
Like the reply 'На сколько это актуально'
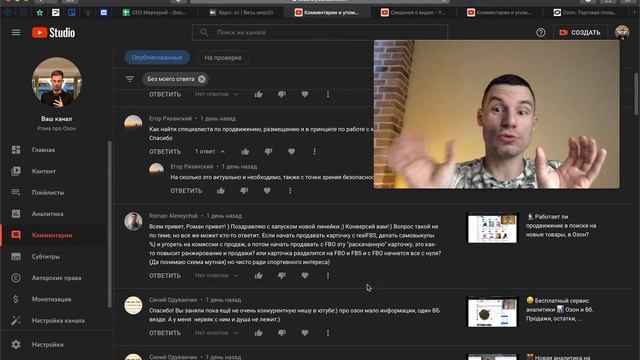tap(221, 191)
